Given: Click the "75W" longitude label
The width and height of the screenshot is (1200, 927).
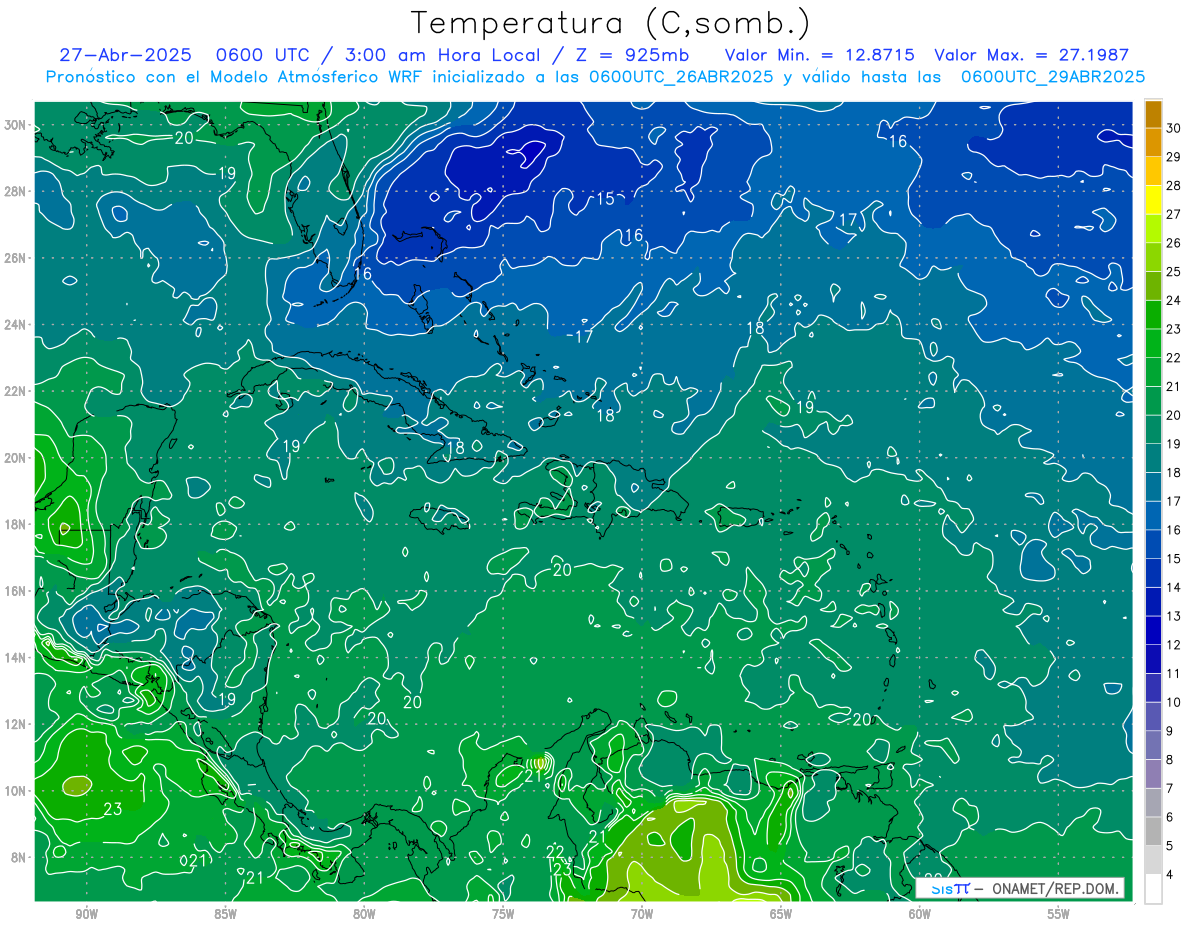Looking at the screenshot, I should (503, 914).
